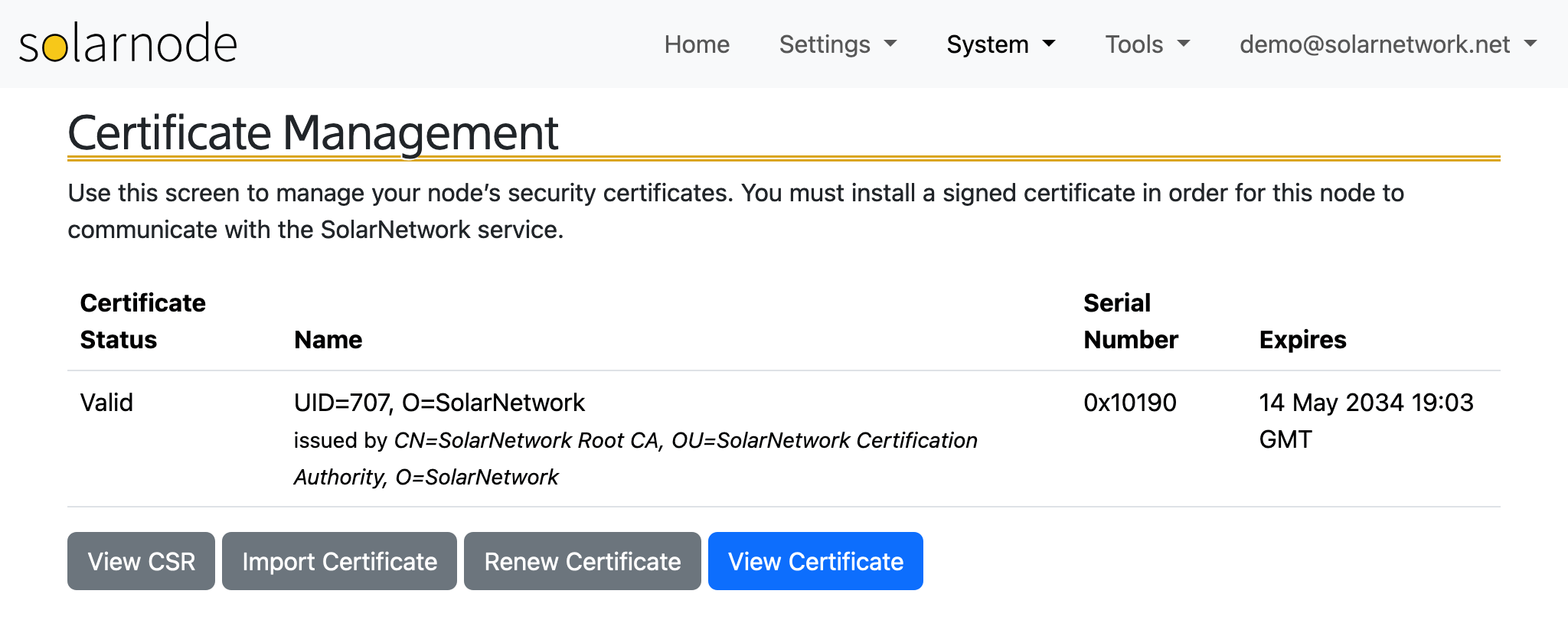
Task: Click the description paragraph about security certificates
Action: [x=736, y=211]
